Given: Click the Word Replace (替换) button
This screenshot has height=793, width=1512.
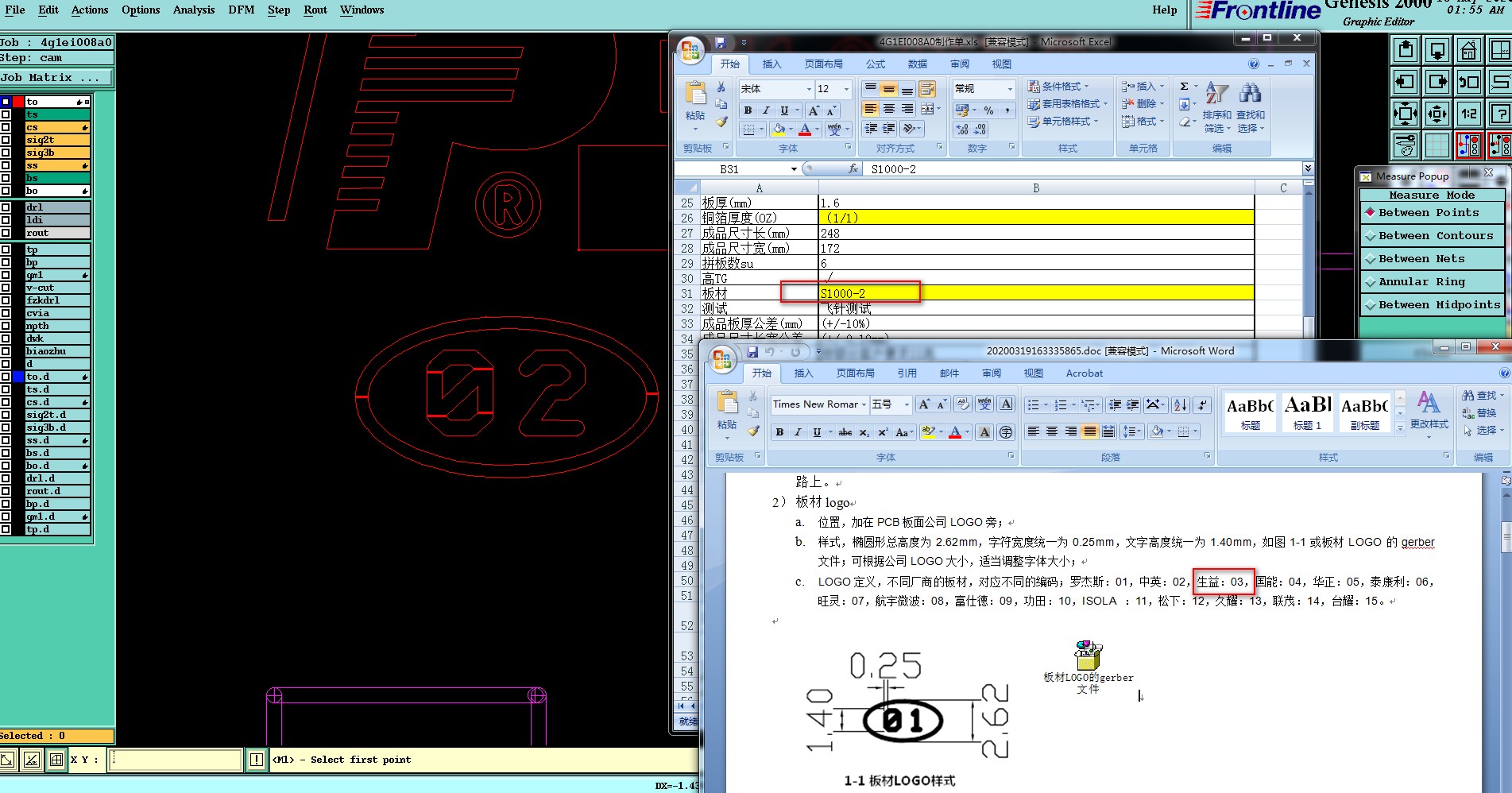Looking at the screenshot, I should click(1479, 413).
